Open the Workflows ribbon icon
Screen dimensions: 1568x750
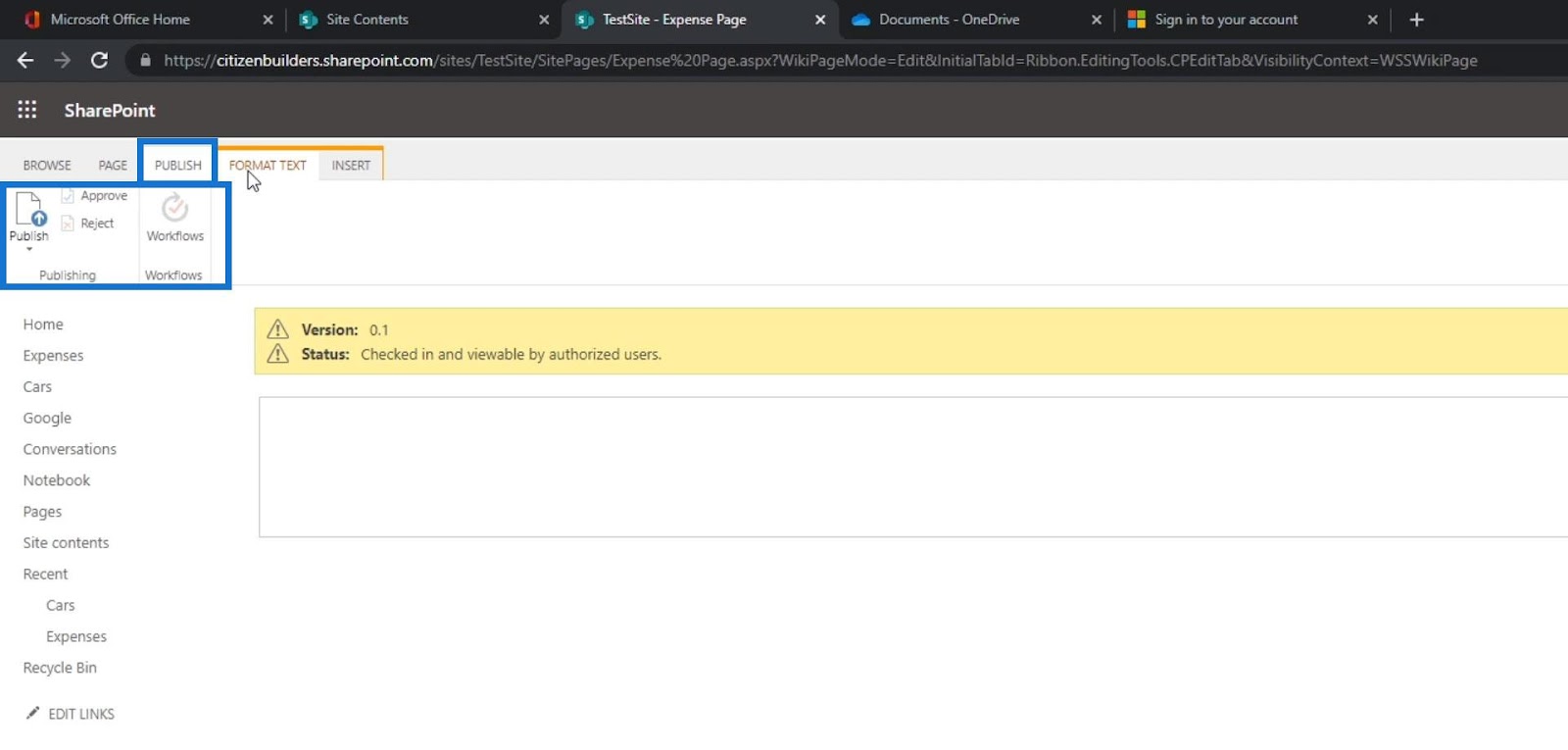175,208
